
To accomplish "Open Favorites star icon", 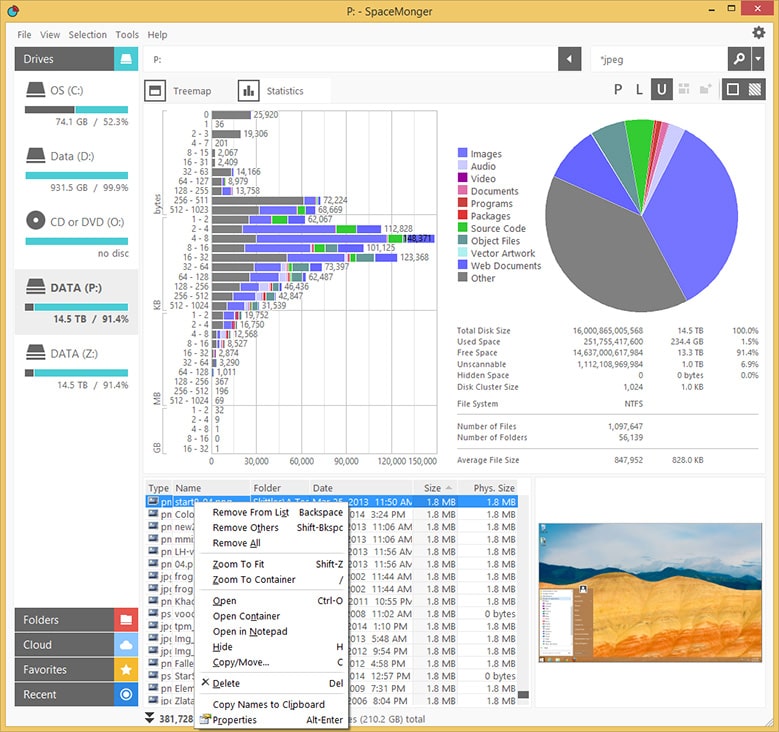I will coord(126,669).
